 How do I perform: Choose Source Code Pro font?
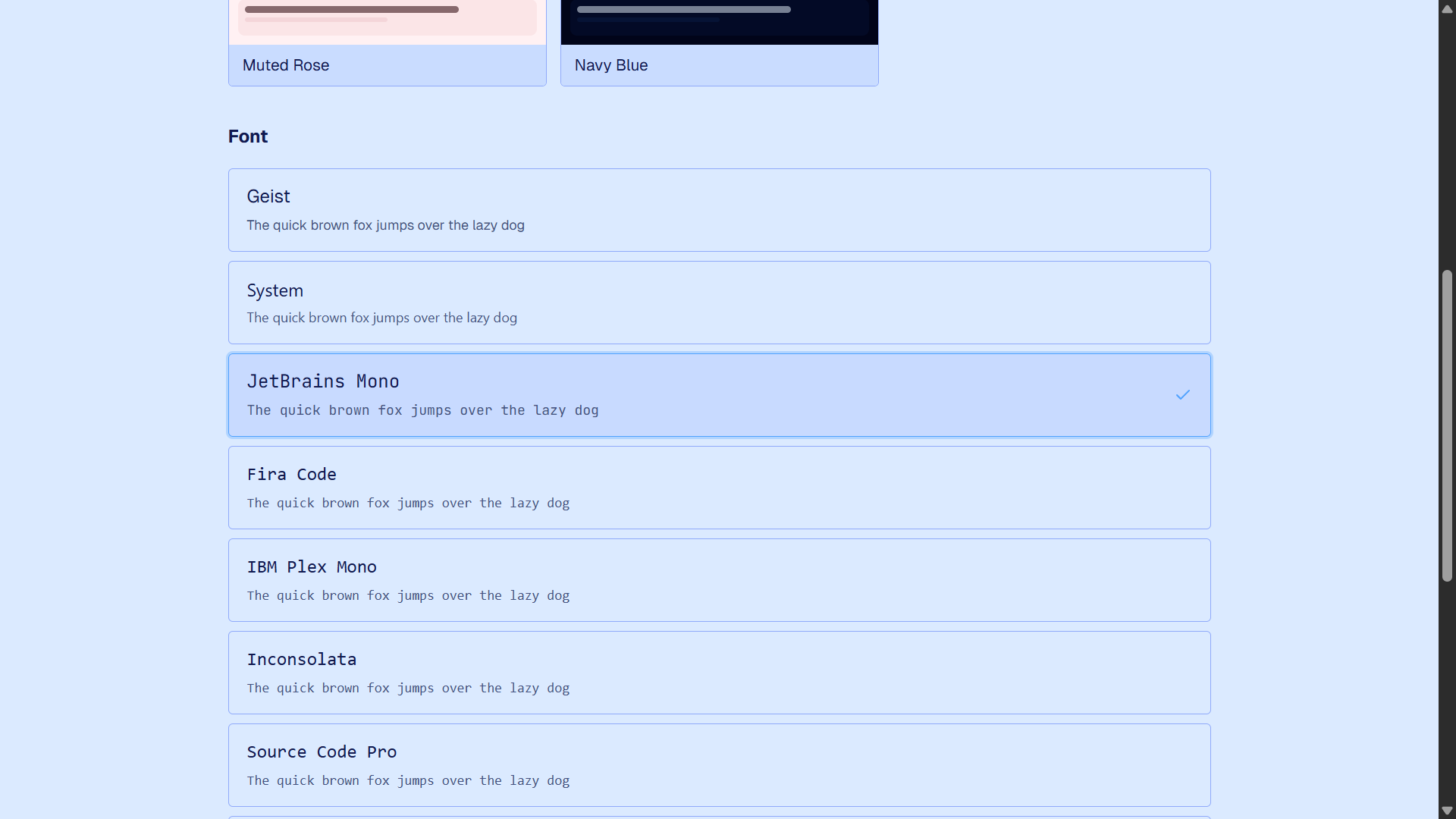[719, 765]
